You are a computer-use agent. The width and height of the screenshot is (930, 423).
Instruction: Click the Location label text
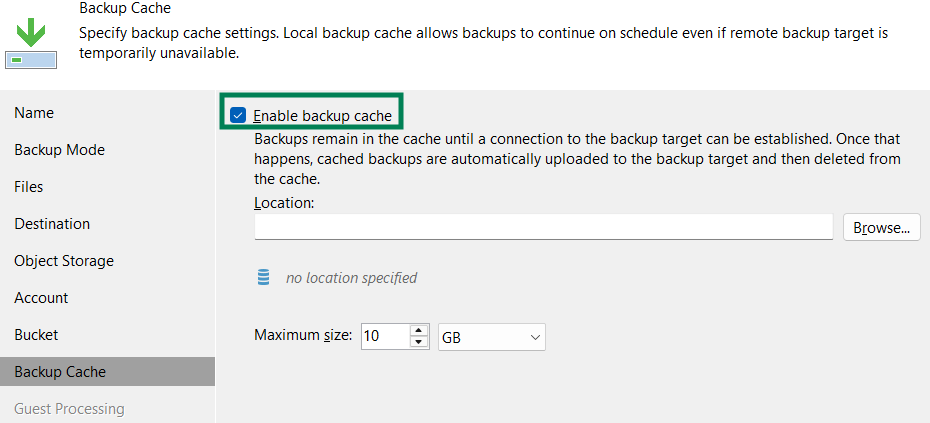[x=284, y=203]
